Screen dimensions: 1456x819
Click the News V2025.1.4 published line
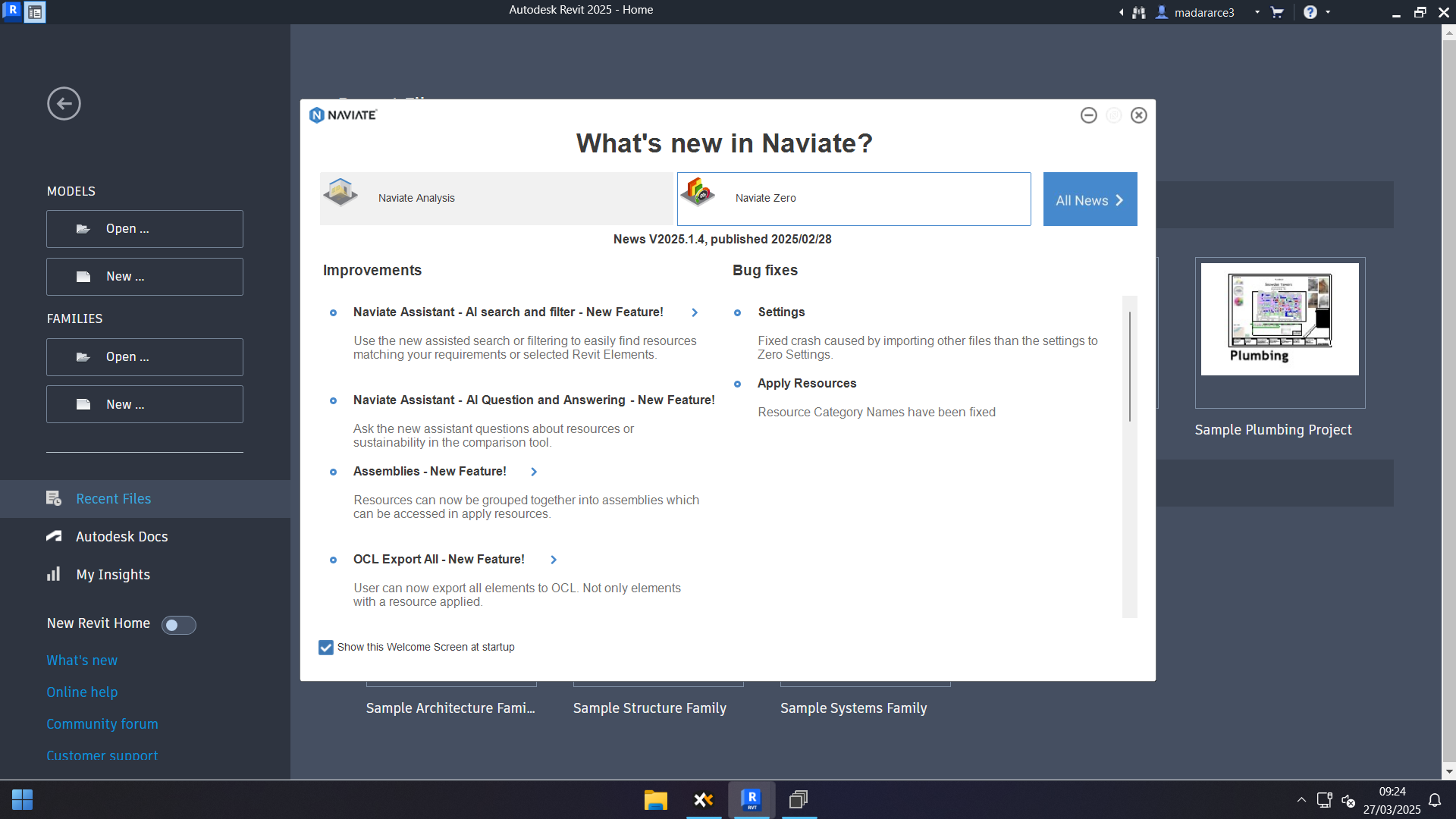722,240
